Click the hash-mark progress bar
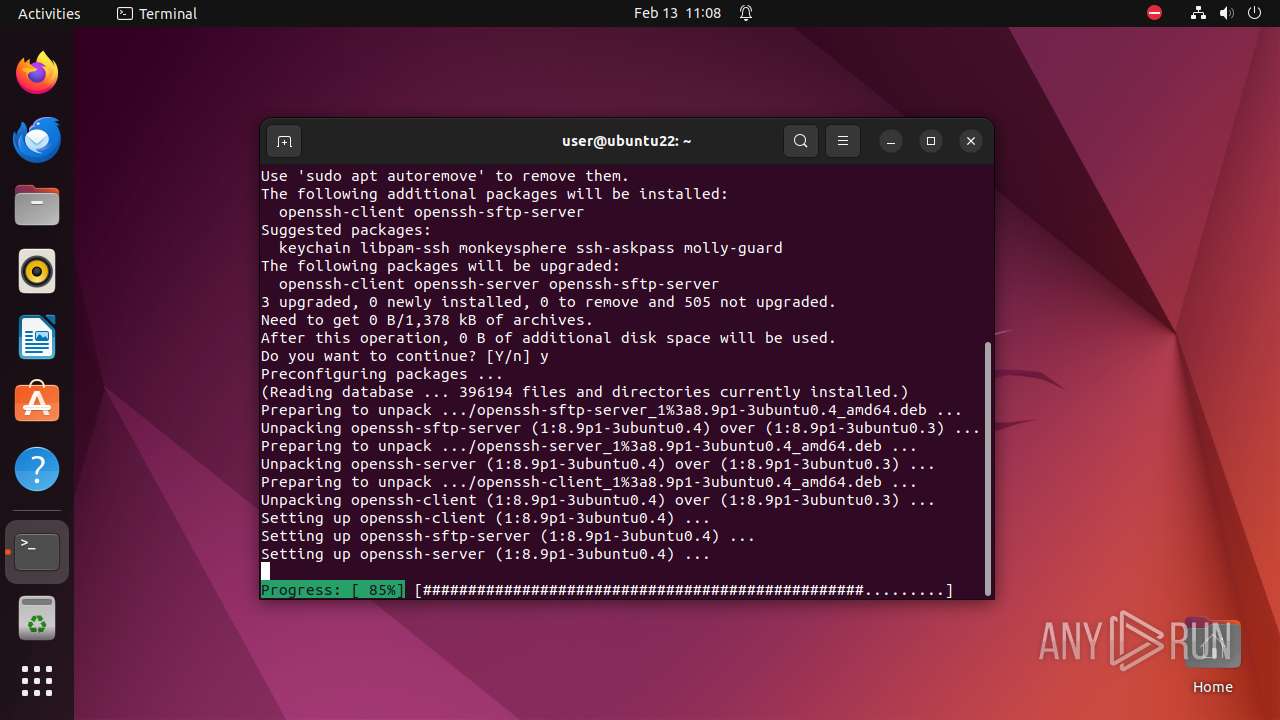The width and height of the screenshot is (1280, 720). 684,590
